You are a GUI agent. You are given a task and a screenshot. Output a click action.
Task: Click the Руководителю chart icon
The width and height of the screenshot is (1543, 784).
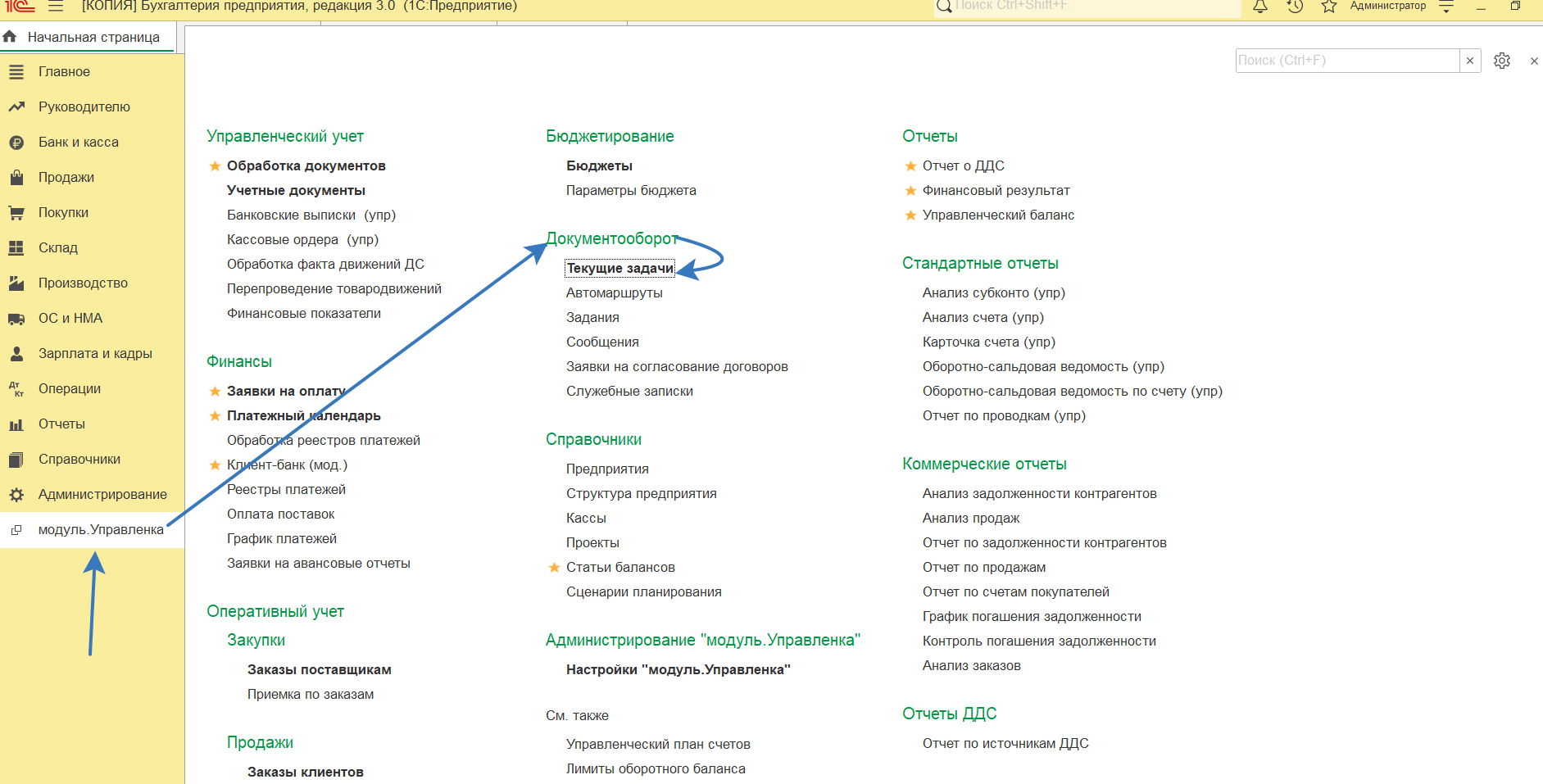(x=16, y=107)
